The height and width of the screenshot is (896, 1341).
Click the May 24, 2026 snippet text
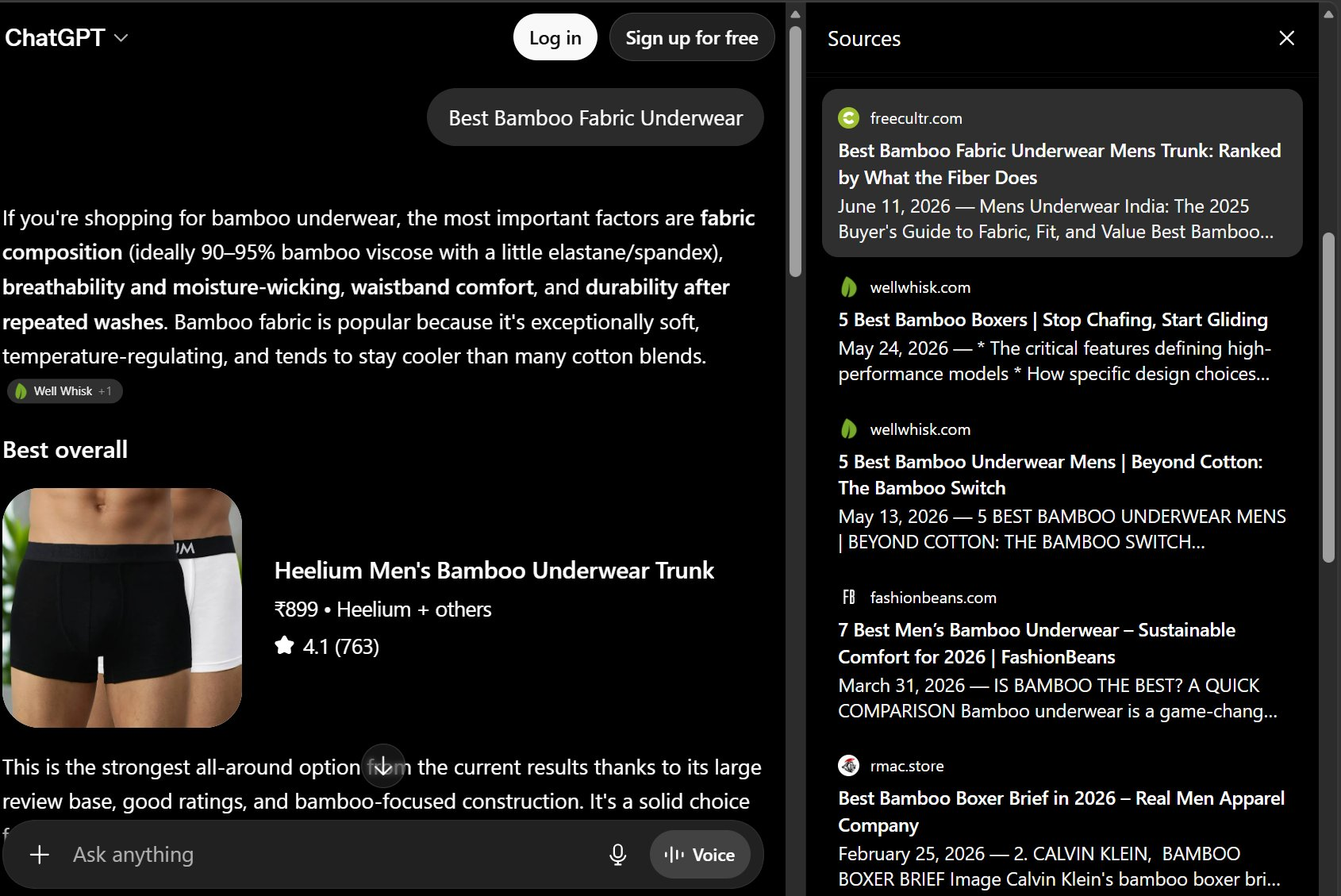[x=1055, y=361]
